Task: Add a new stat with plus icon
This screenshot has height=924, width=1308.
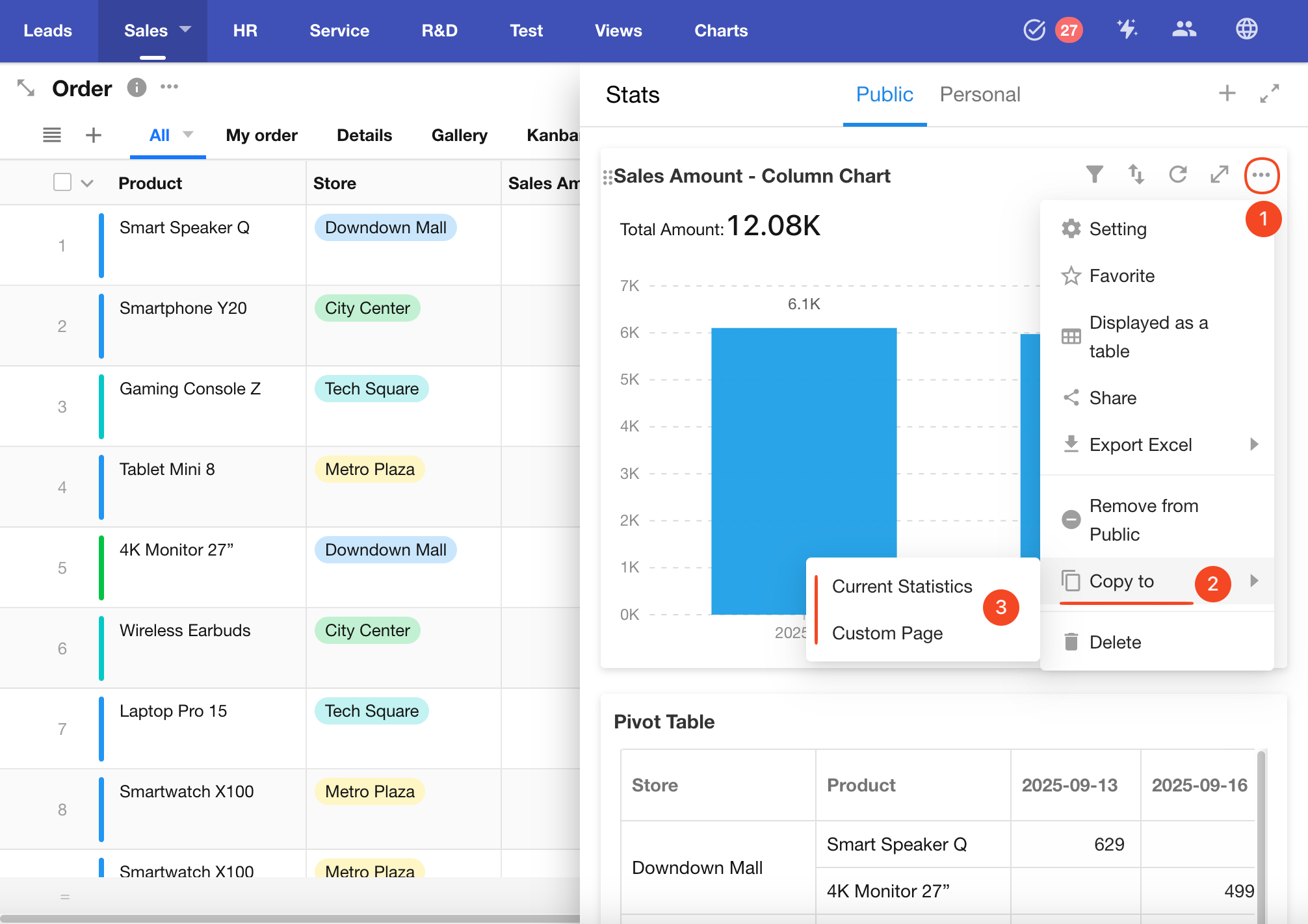Action: coord(1227,94)
